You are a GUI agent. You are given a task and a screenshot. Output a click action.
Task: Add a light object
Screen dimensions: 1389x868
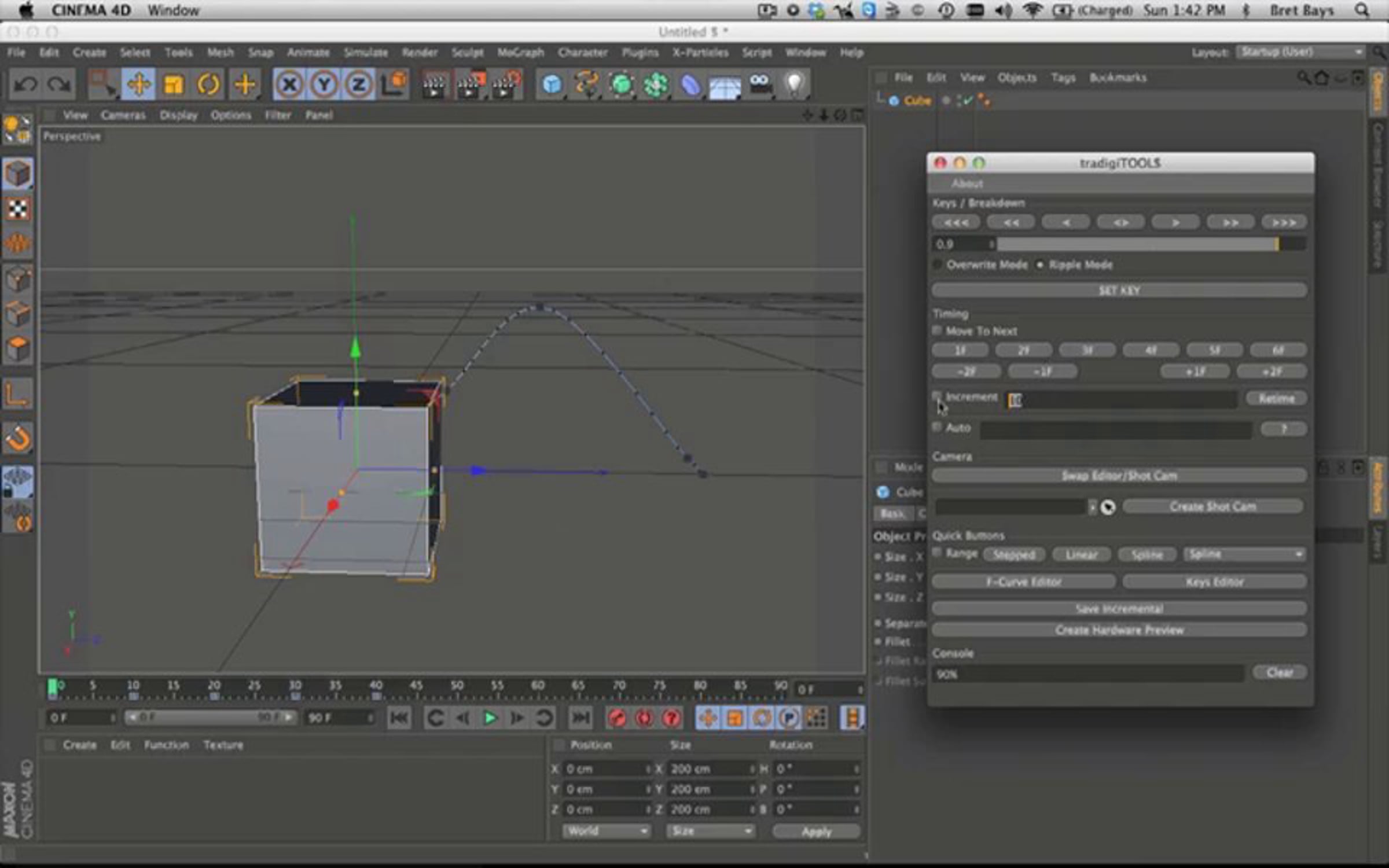coord(795,84)
